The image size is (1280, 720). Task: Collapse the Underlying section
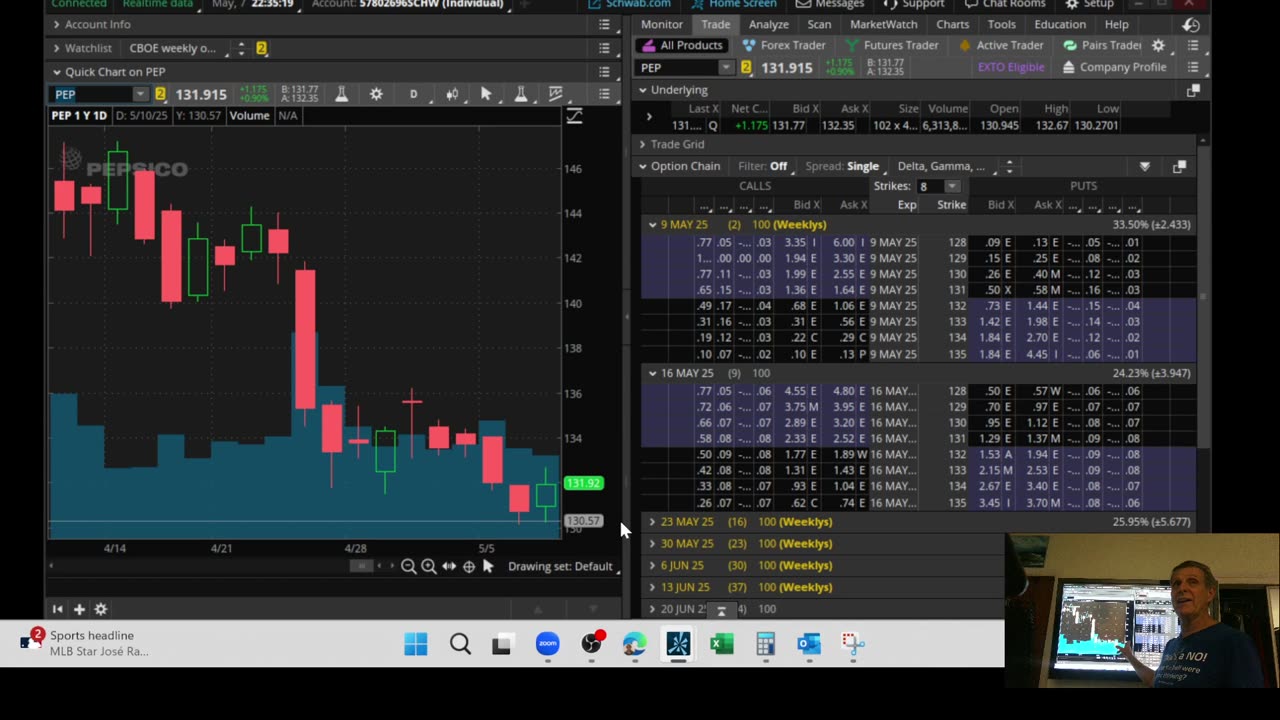pyautogui.click(x=642, y=90)
